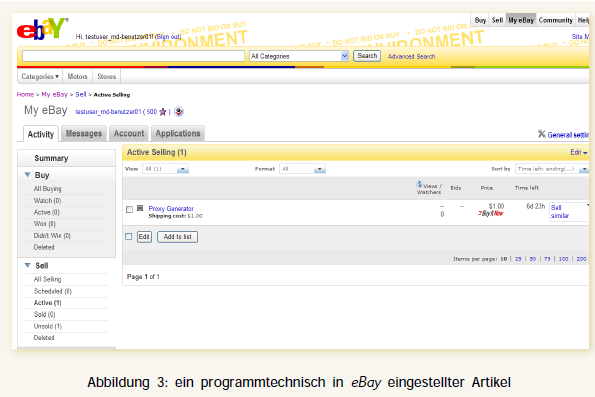
Task: Open the Community top navigation item
Action: [556, 20]
